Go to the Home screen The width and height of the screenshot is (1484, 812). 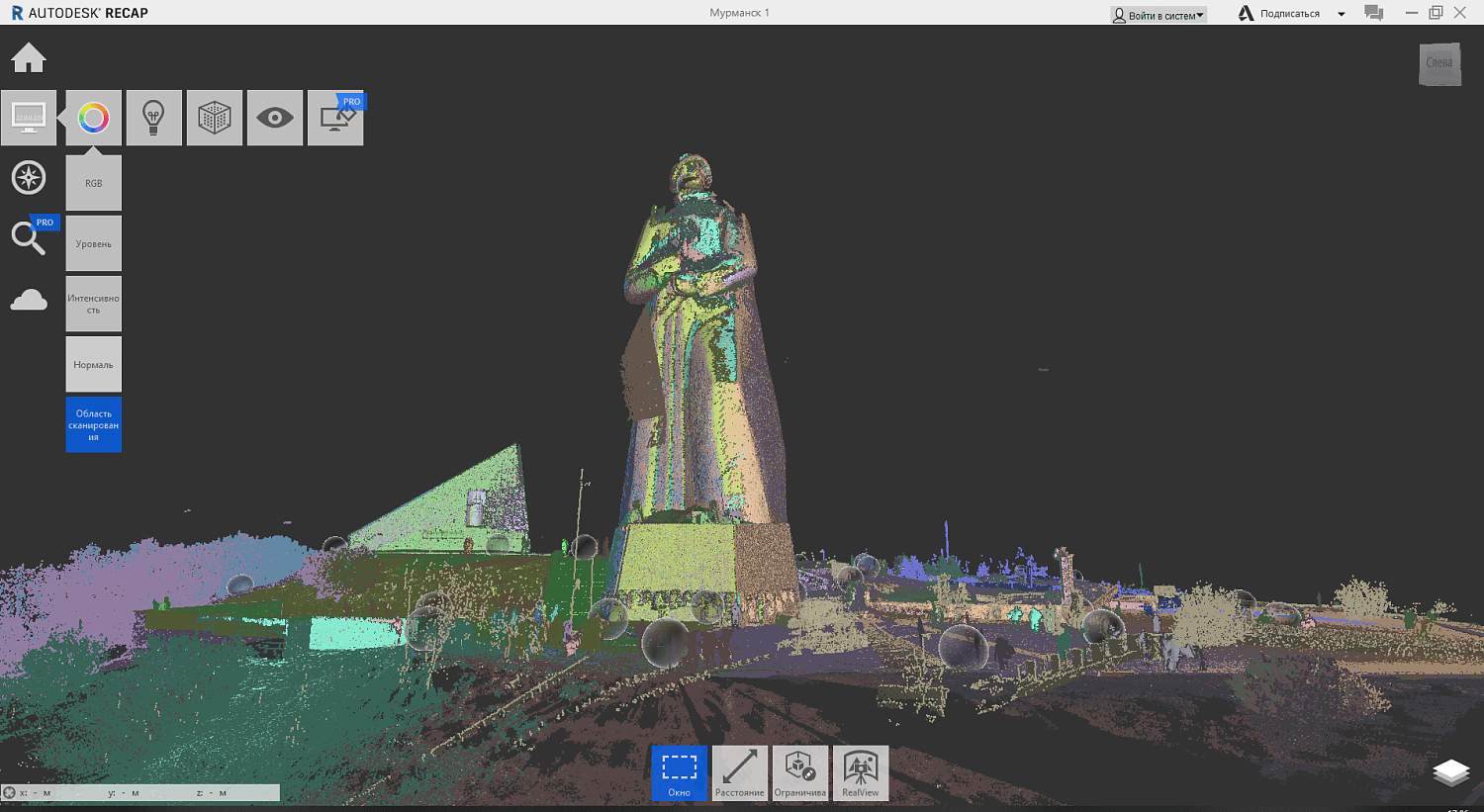29,58
